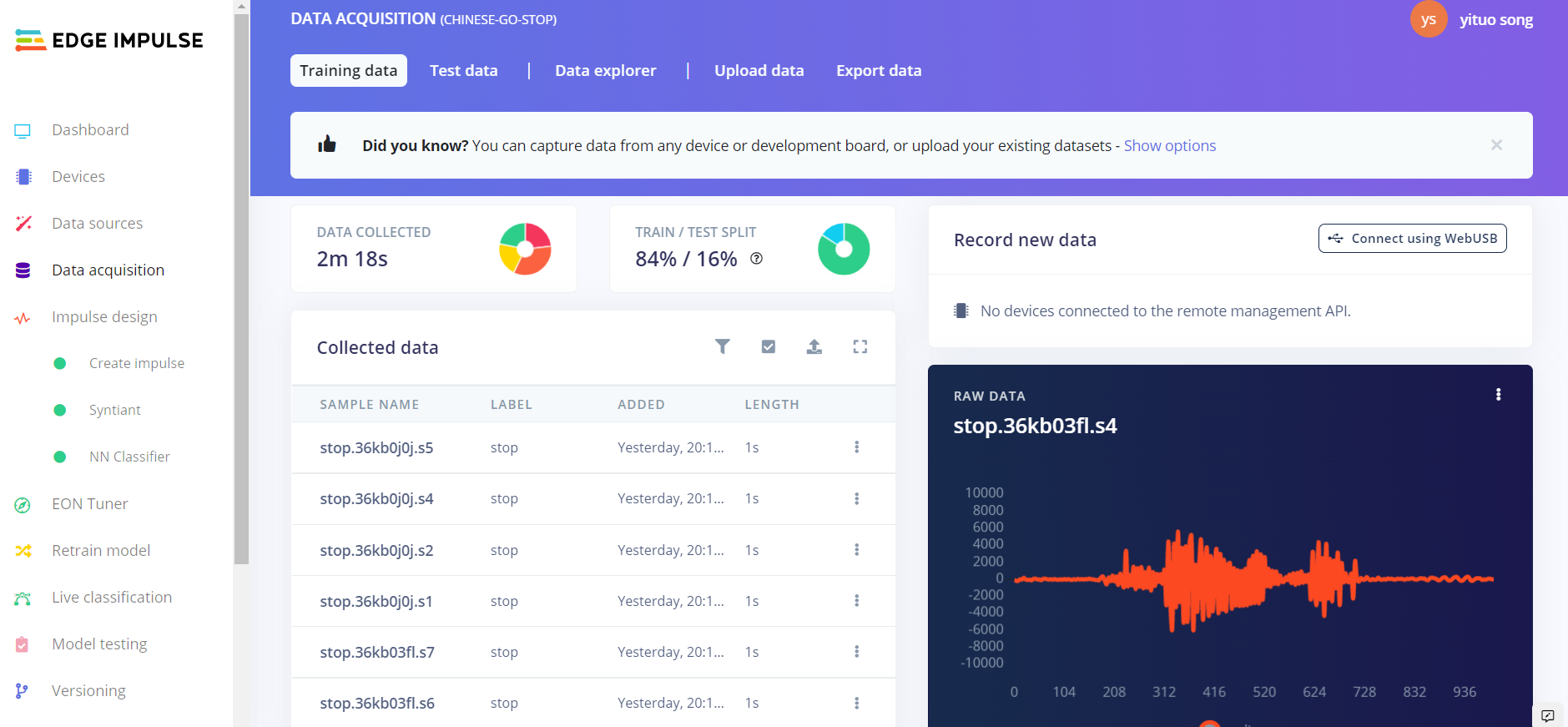Click the Impulse design pulse icon
This screenshot has height=727, width=1568.
23,318
